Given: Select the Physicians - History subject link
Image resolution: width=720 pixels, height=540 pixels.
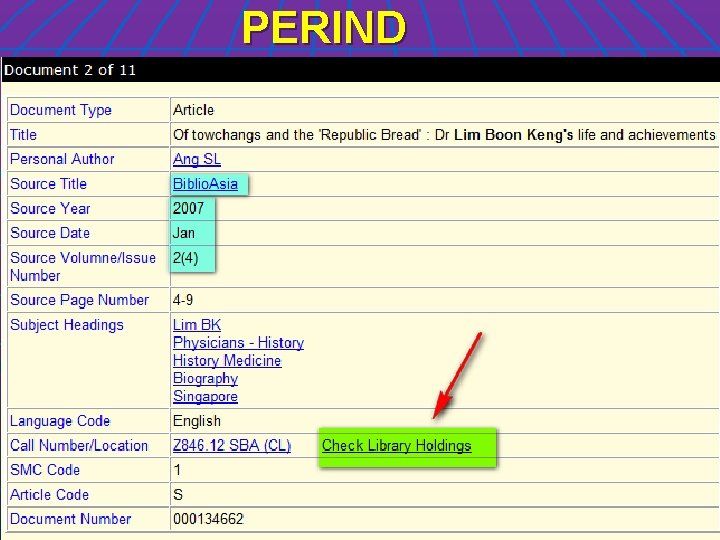Looking at the screenshot, I should [238, 343].
